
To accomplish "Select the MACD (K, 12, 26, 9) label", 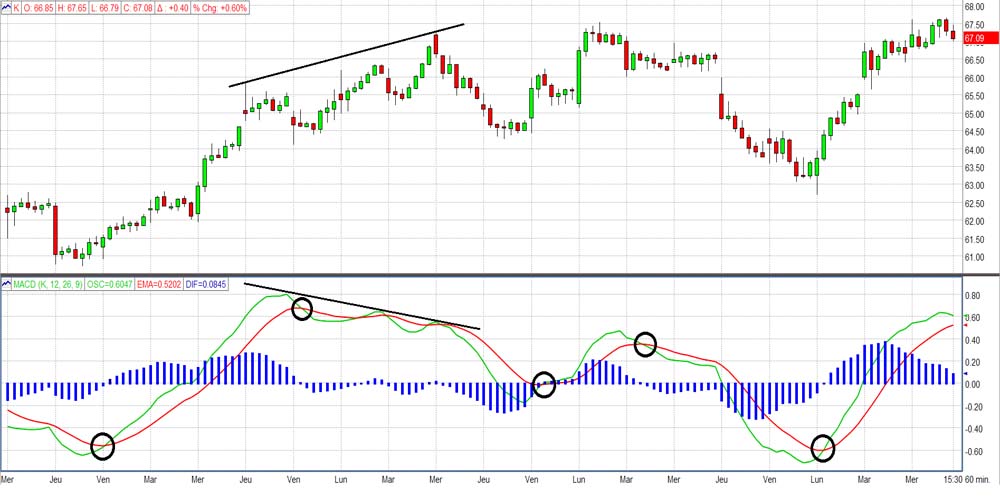I will pos(50,285).
